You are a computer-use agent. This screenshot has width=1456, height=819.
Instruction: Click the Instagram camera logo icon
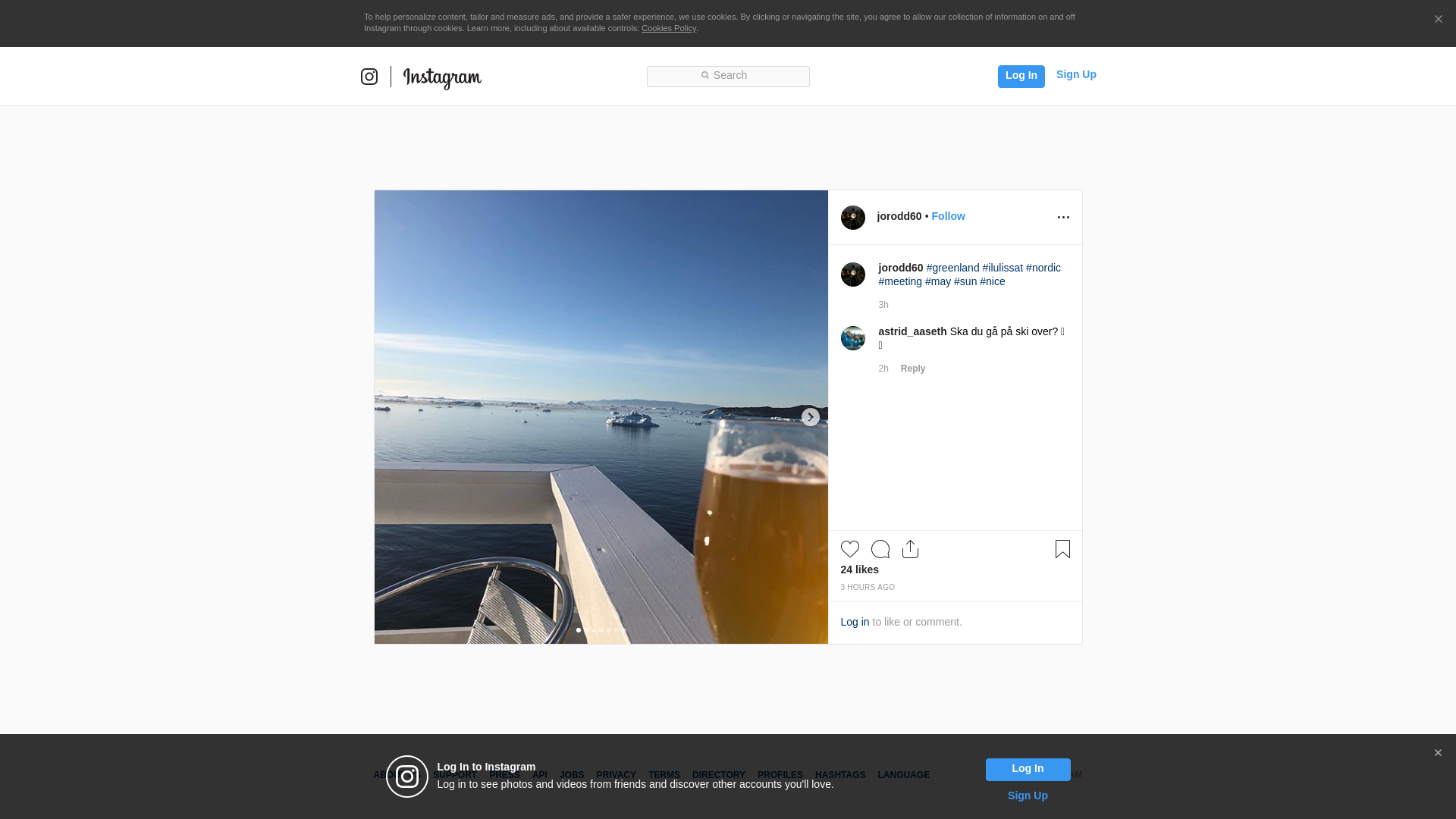pos(369,77)
